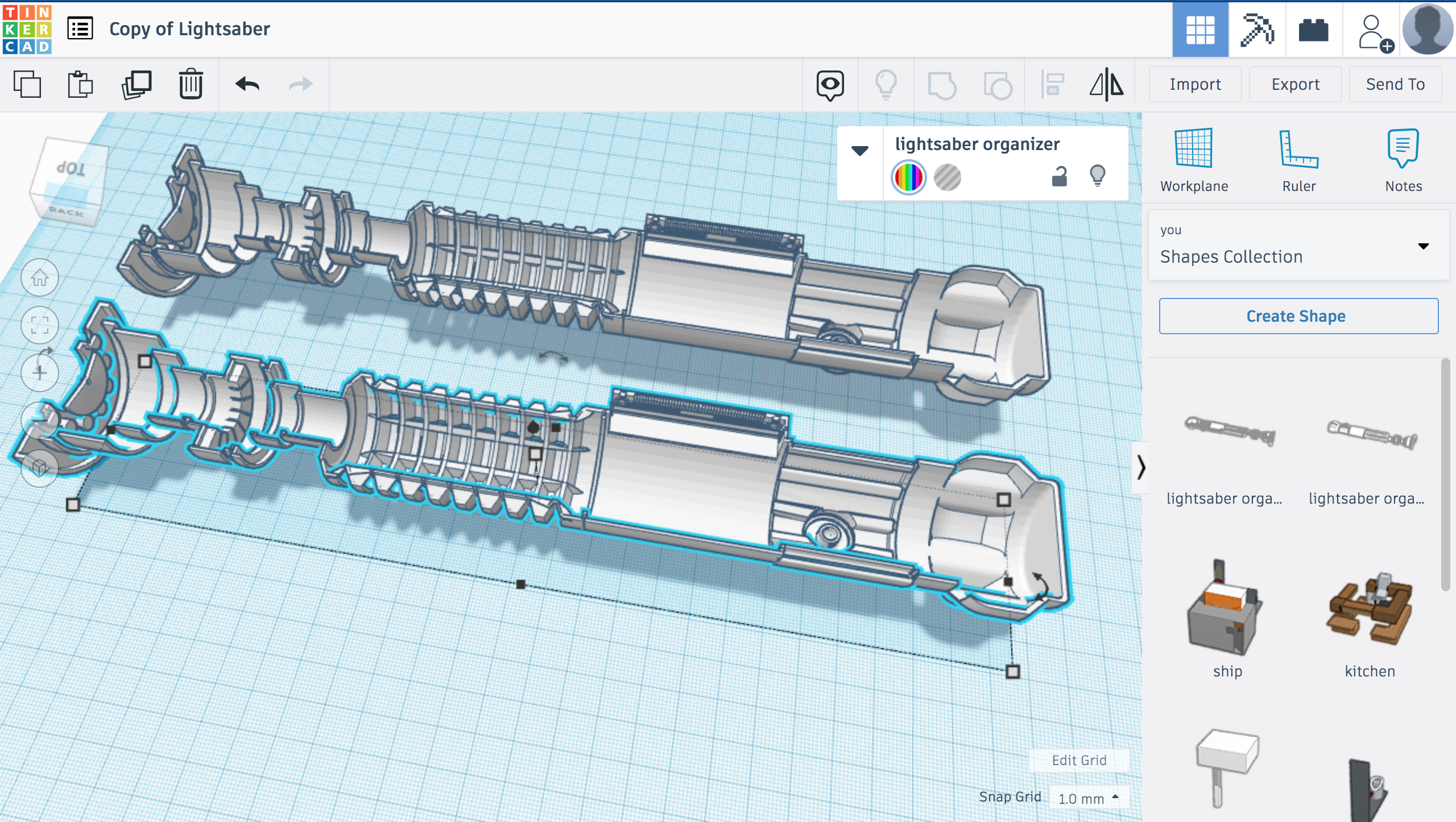Choose the multicolor Solid swatch

(x=908, y=177)
